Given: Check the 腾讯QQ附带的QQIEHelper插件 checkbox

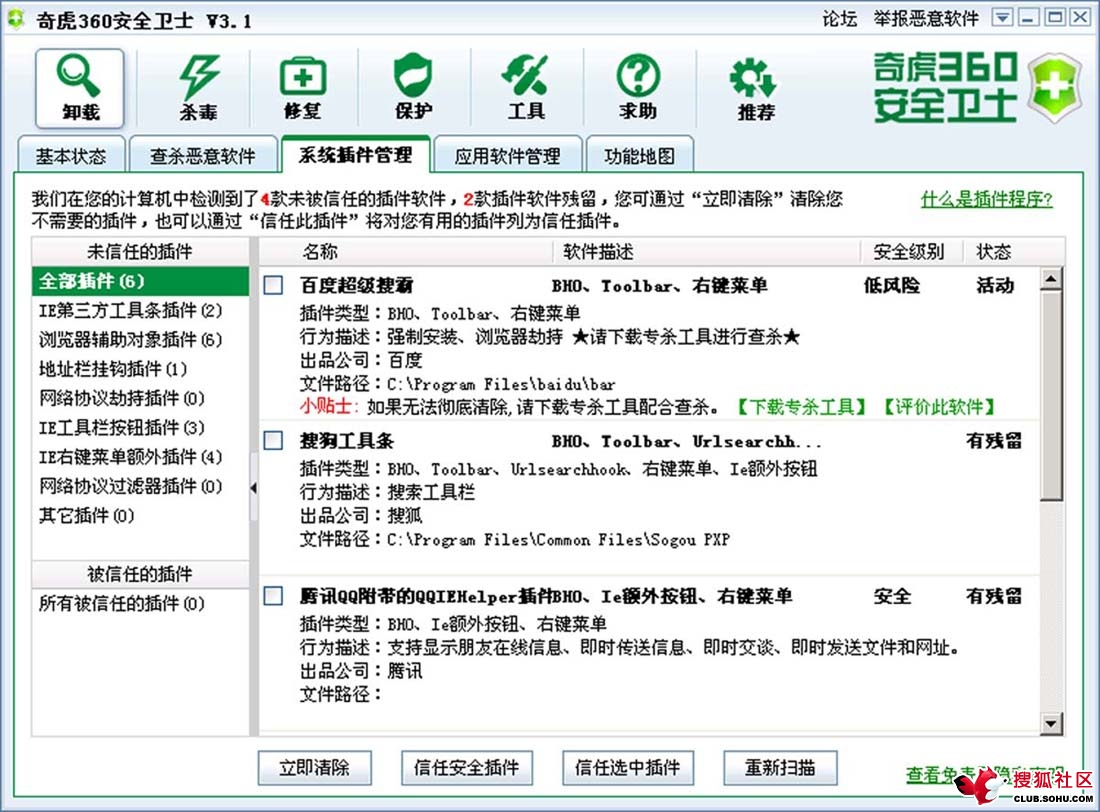Looking at the screenshot, I should pyautogui.click(x=274, y=596).
